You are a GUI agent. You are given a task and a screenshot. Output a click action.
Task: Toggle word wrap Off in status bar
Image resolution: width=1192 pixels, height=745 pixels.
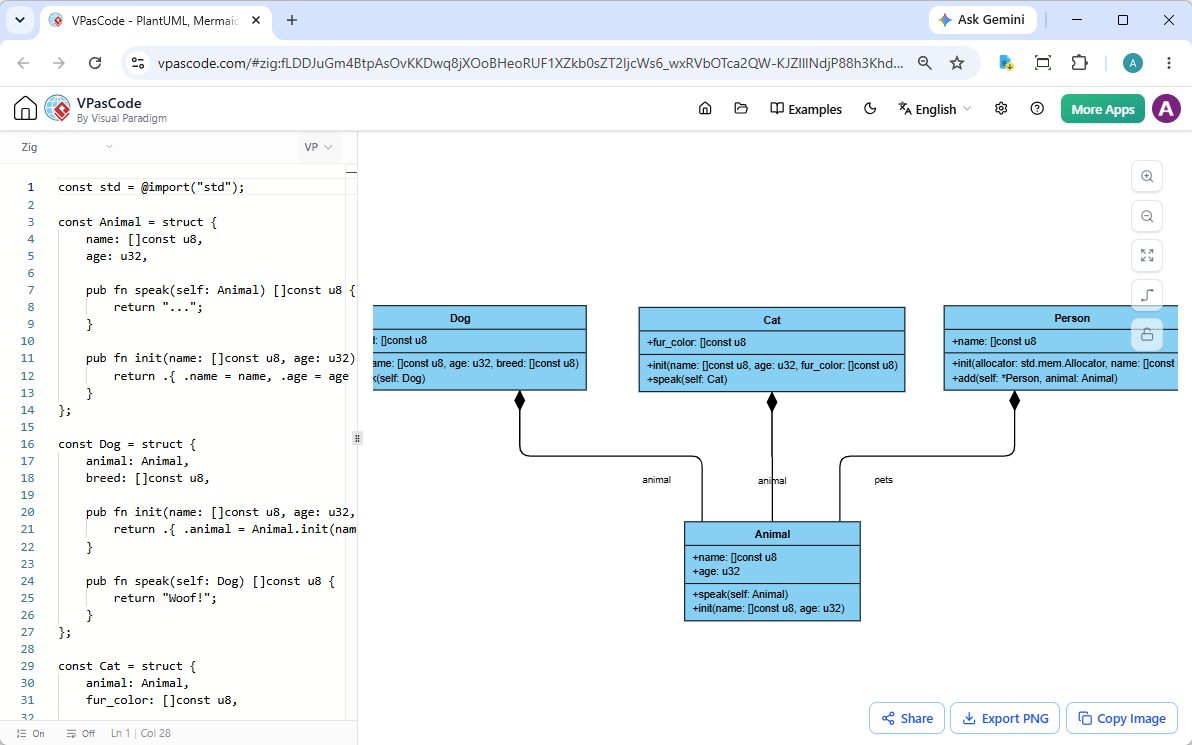(81, 734)
